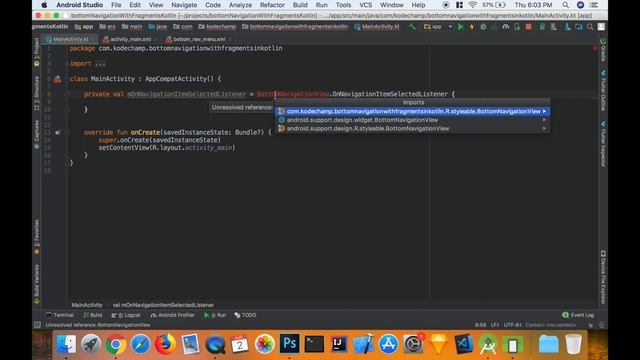Image resolution: width=640 pixels, height=360 pixels.
Task: Click the related XML file gutter icon beside MainActivity
Action: 58,79
